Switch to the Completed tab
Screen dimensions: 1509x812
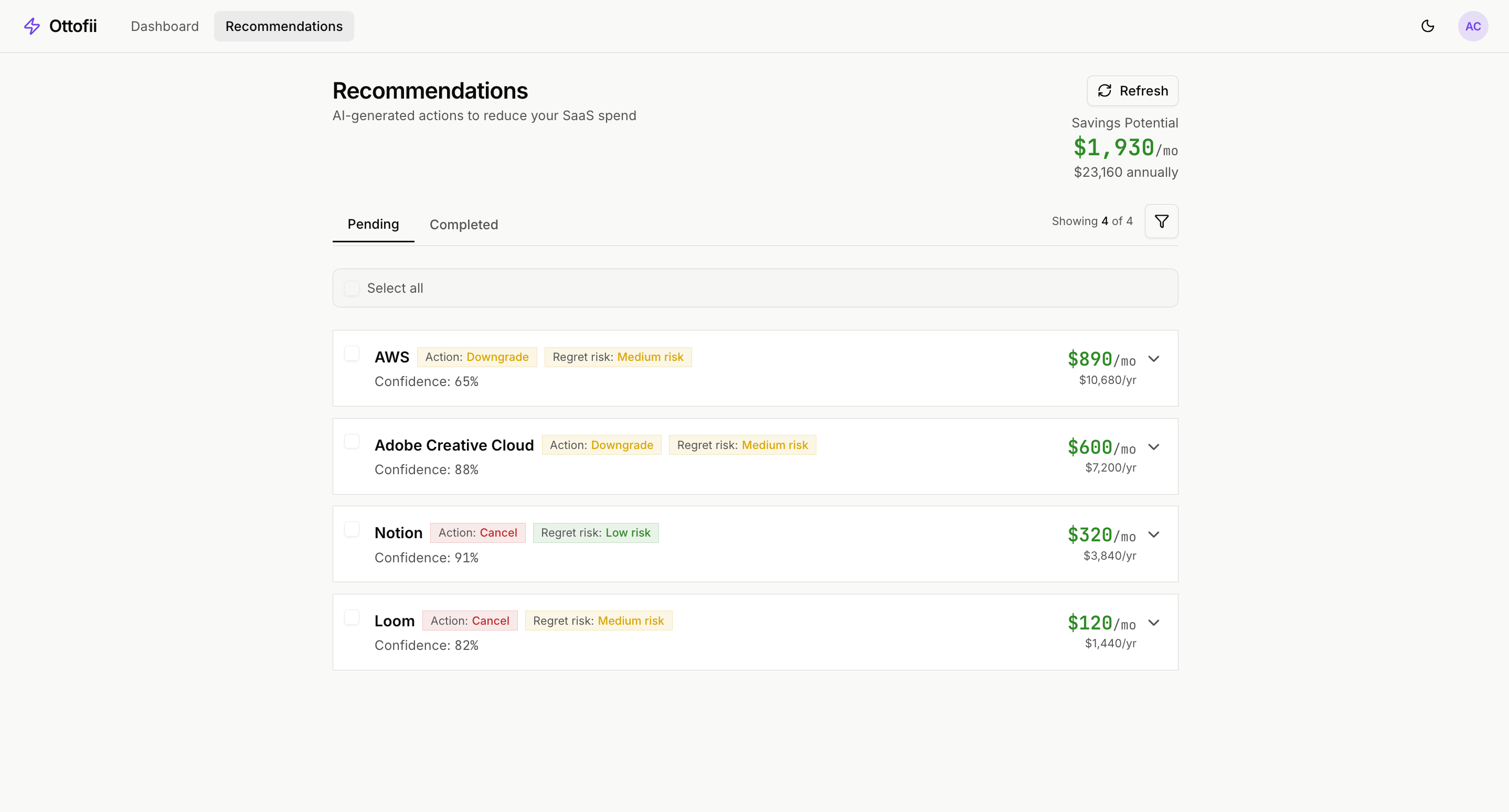pos(463,225)
